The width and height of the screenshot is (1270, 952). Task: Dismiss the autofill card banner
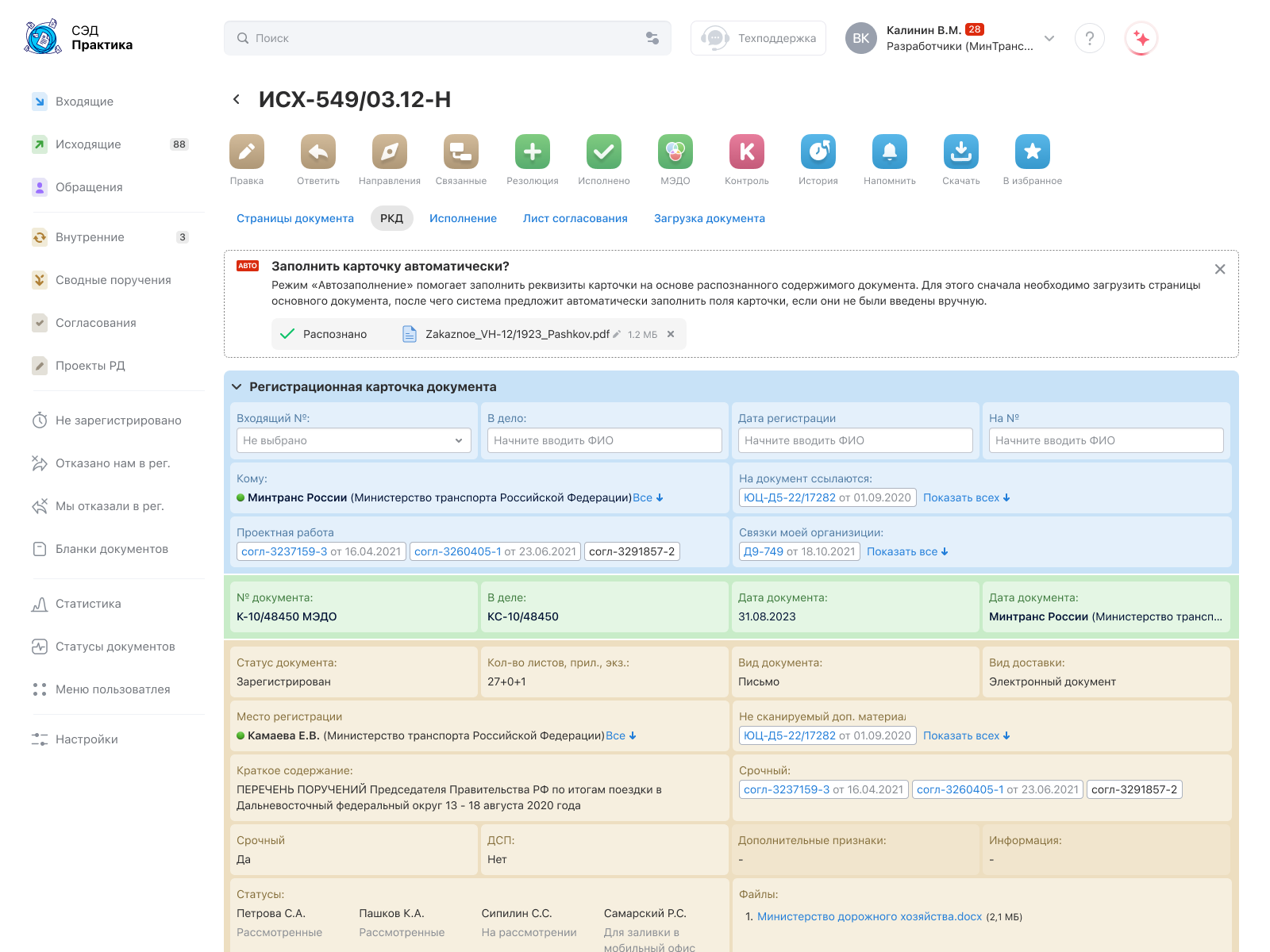1220,270
